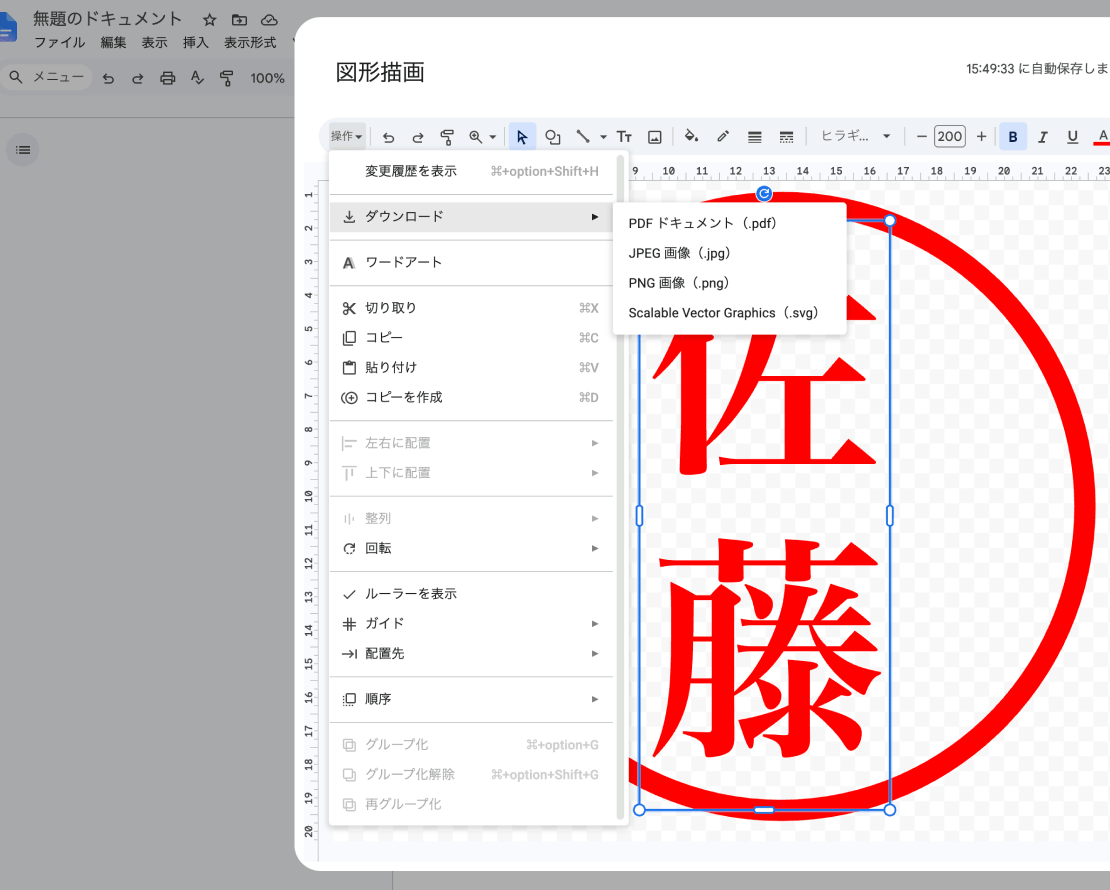Choose 変更履歴を表示 menu entry

pos(471,171)
